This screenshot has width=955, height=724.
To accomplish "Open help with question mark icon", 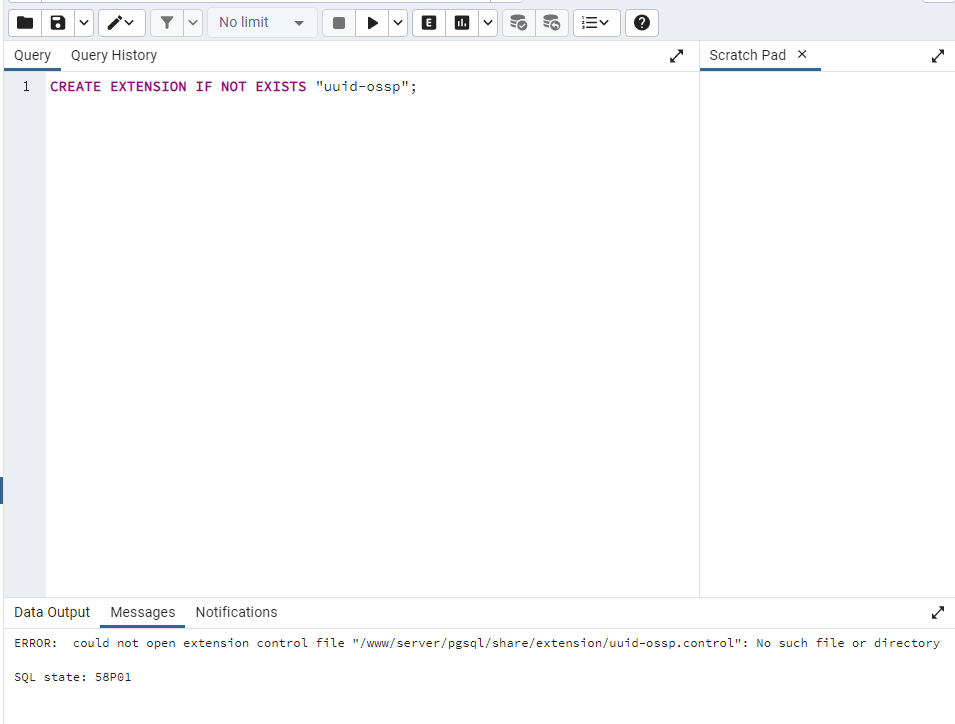I will click(x=641, y=23).
